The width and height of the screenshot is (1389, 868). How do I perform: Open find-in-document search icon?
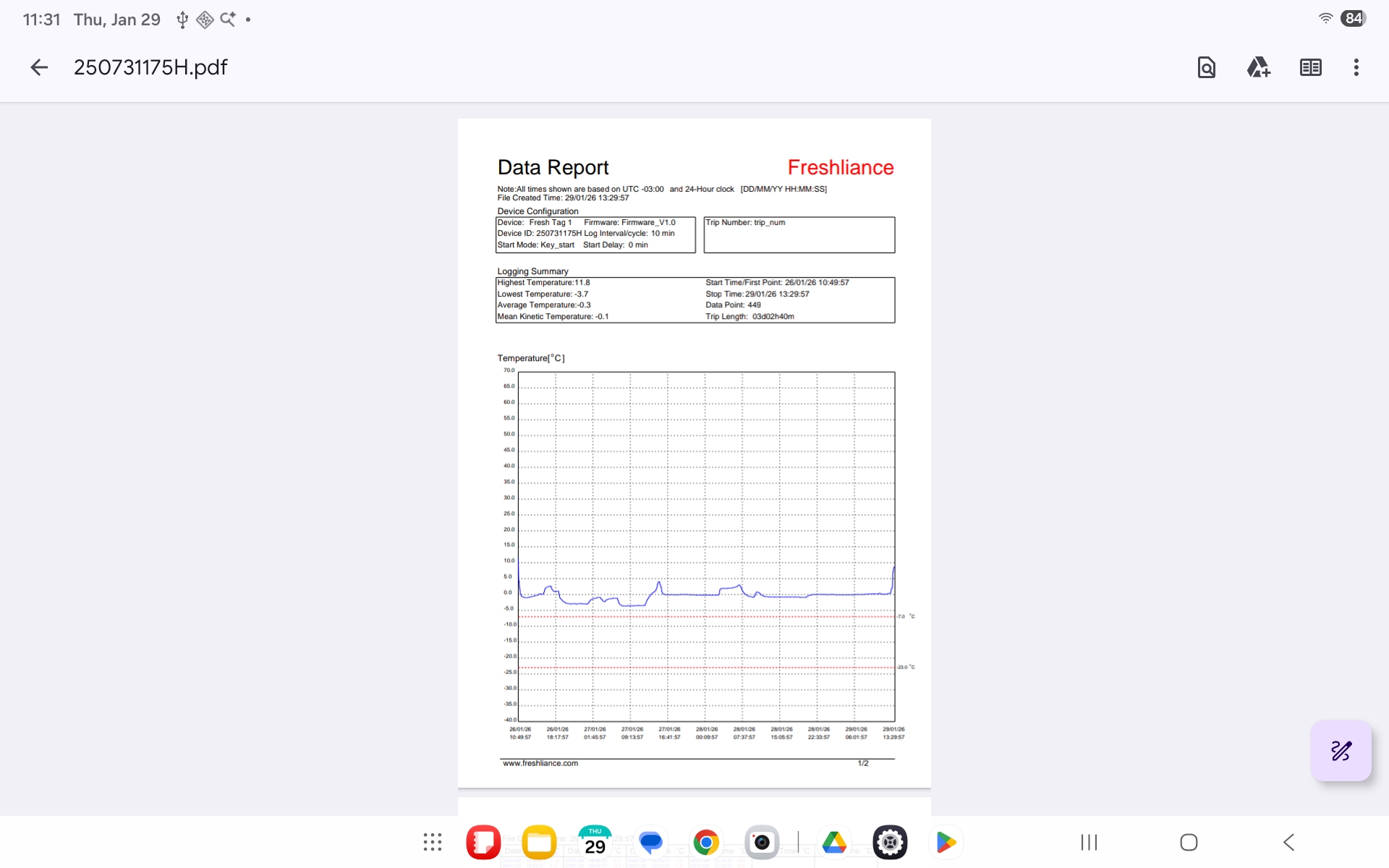coord(1206,67)
